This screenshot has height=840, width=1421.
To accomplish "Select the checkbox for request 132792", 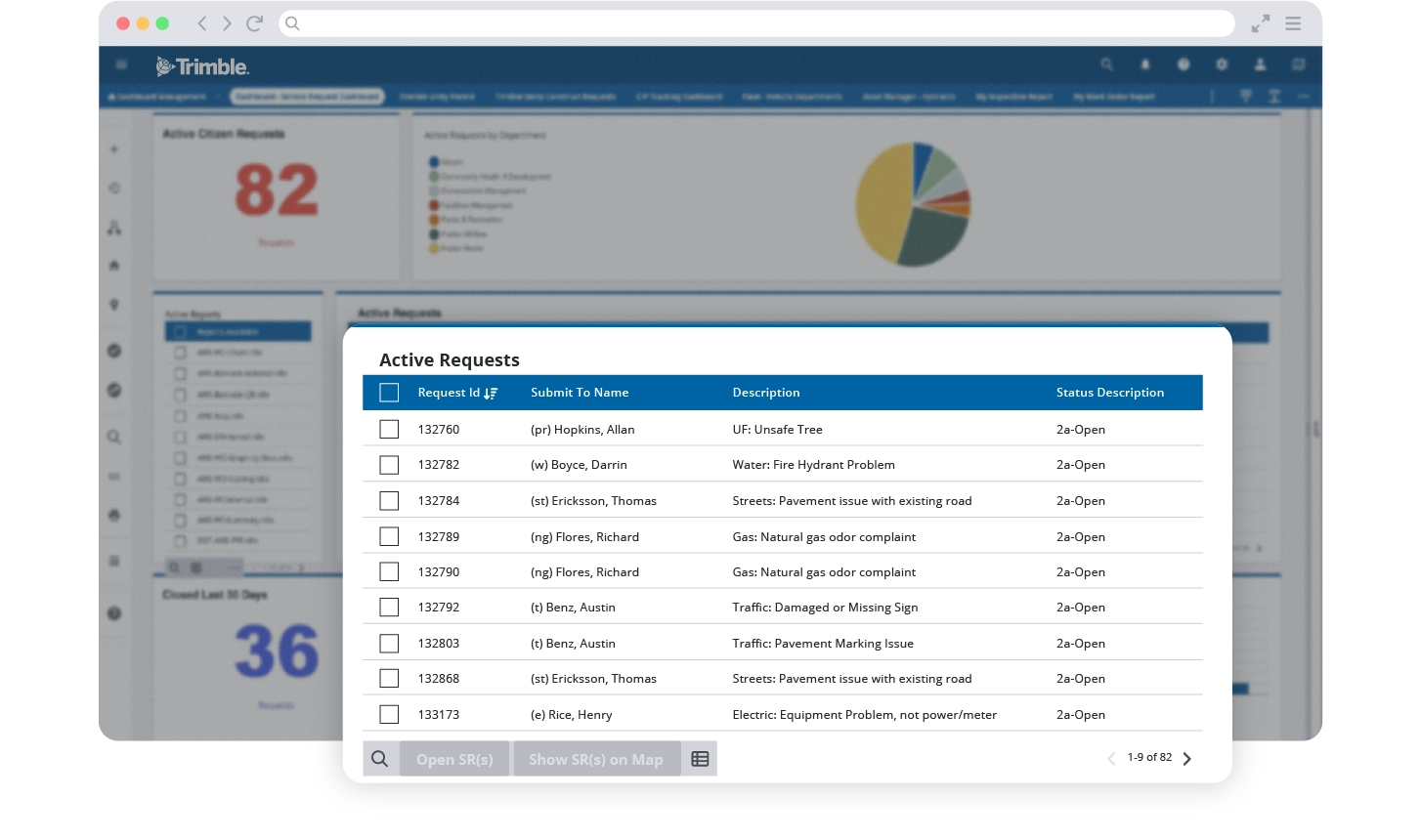I will (389, 608).
